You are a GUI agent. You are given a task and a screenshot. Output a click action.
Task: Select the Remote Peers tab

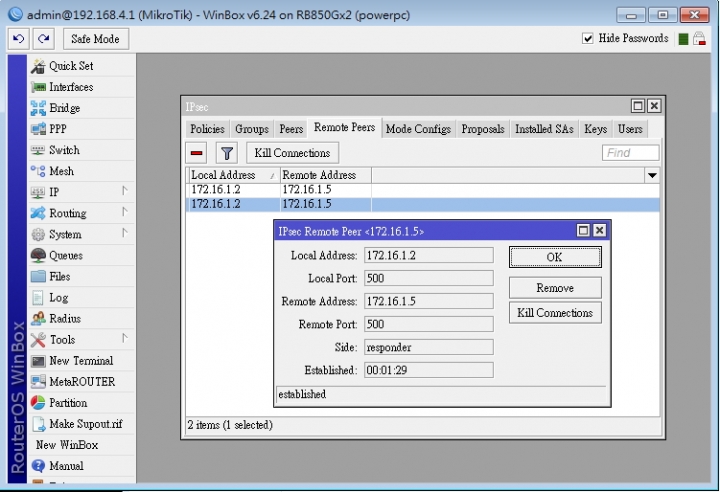(x=344, y=128)
